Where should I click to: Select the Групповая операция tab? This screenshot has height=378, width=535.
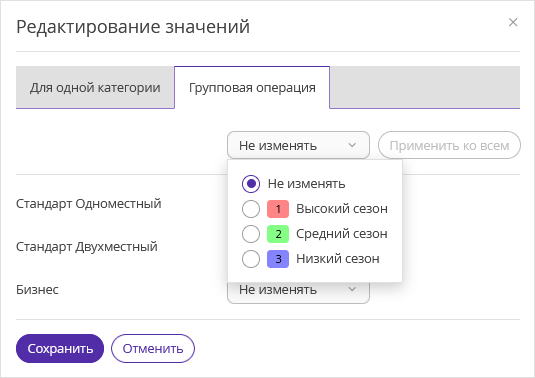[252, 88]
